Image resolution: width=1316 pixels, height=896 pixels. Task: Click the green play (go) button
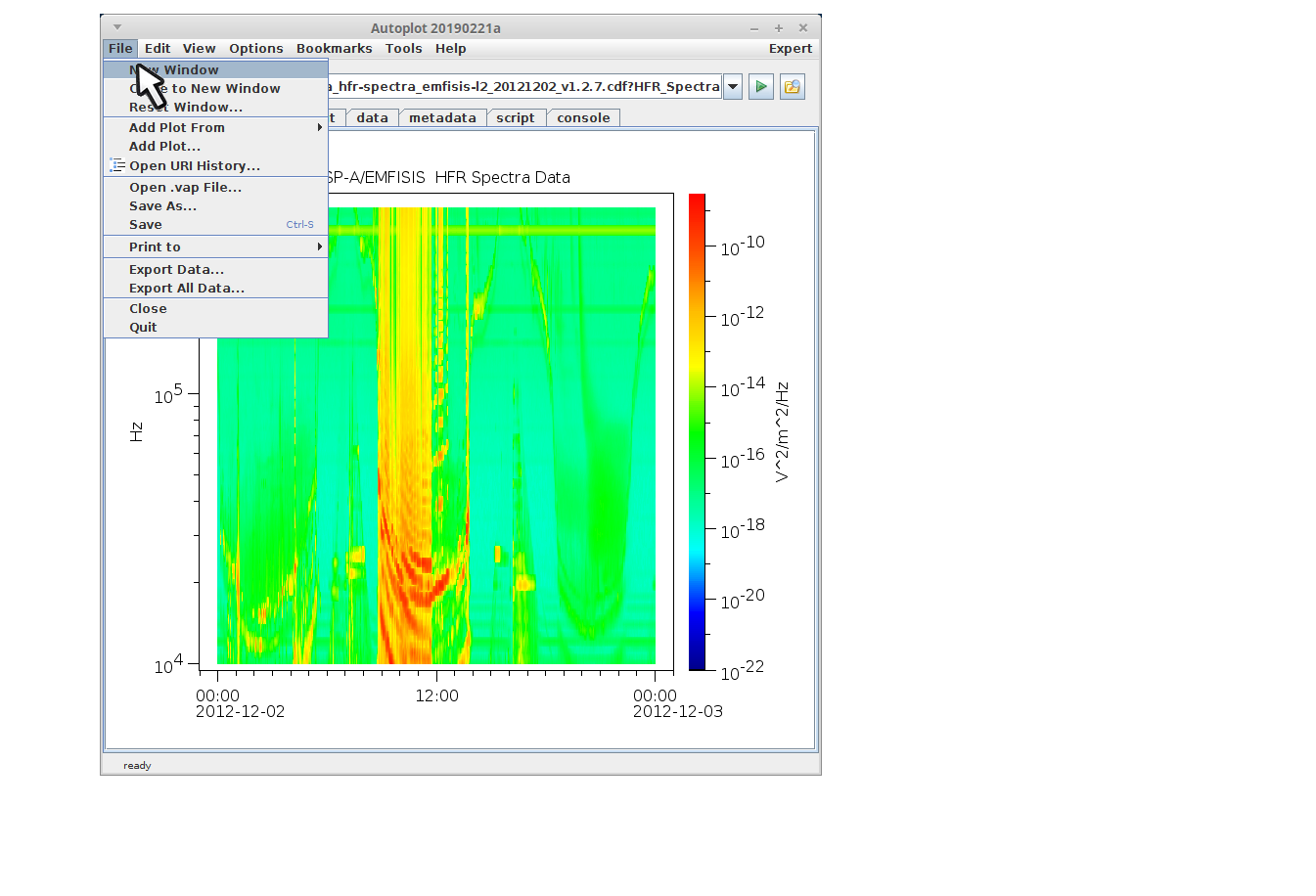[760, 87]
